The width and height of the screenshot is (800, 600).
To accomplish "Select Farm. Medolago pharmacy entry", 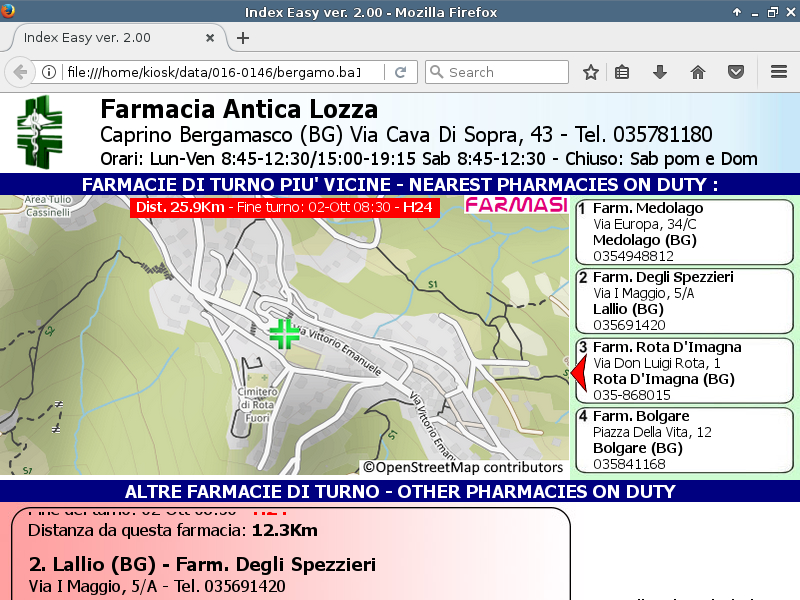I will [x=684, y=232].
